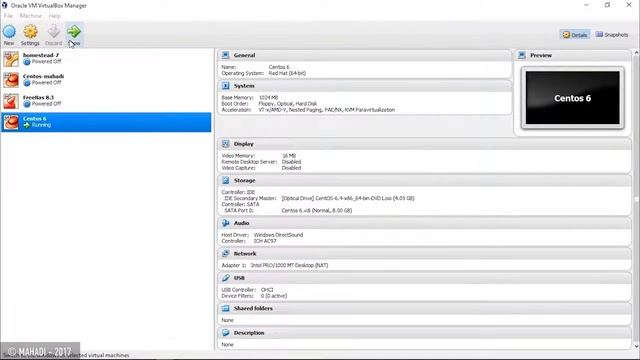
Task: Click the Display section monitor icon
Action: 225,144
